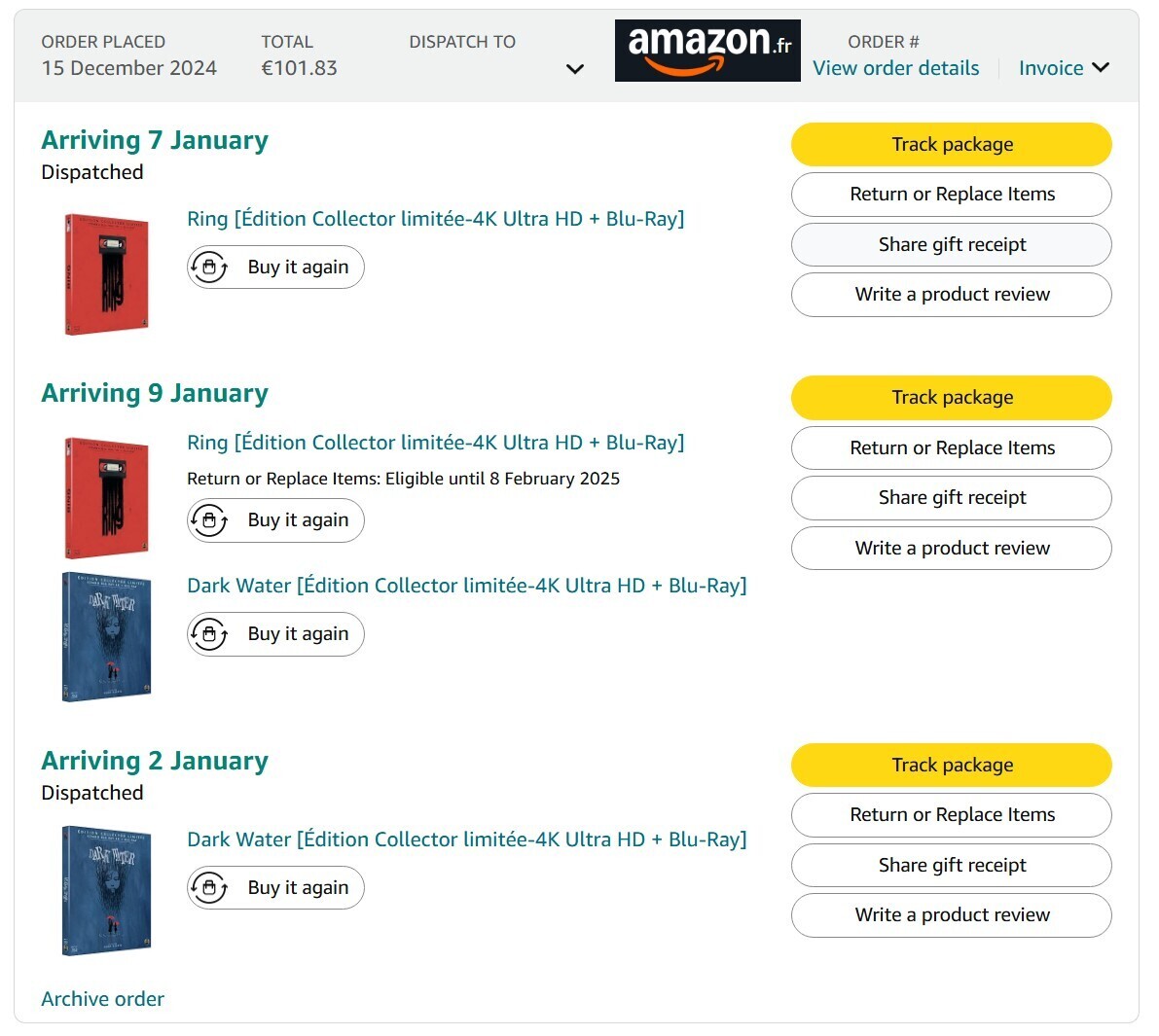Screen dimensions: 1159x1036
Task: Open Ring product title link arriving 9 January
Action: click(435, 443)
